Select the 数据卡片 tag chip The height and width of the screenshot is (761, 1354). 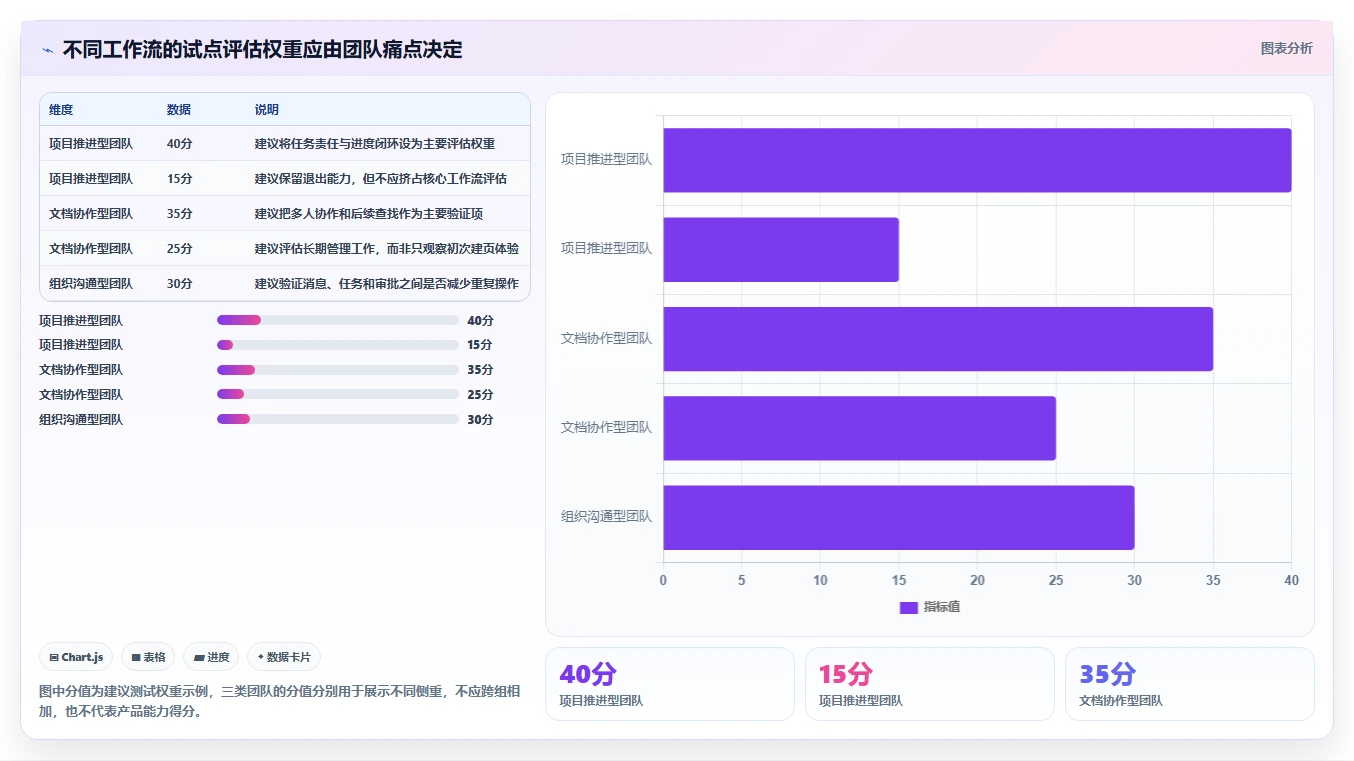tap(284, 657)
